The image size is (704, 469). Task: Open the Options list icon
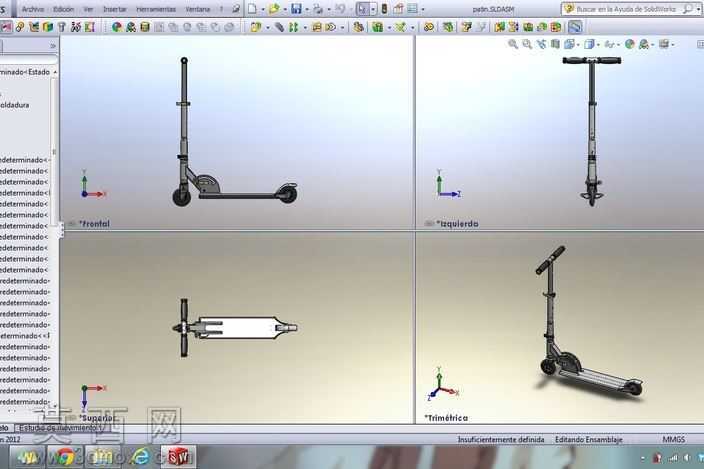coord(412,9)
